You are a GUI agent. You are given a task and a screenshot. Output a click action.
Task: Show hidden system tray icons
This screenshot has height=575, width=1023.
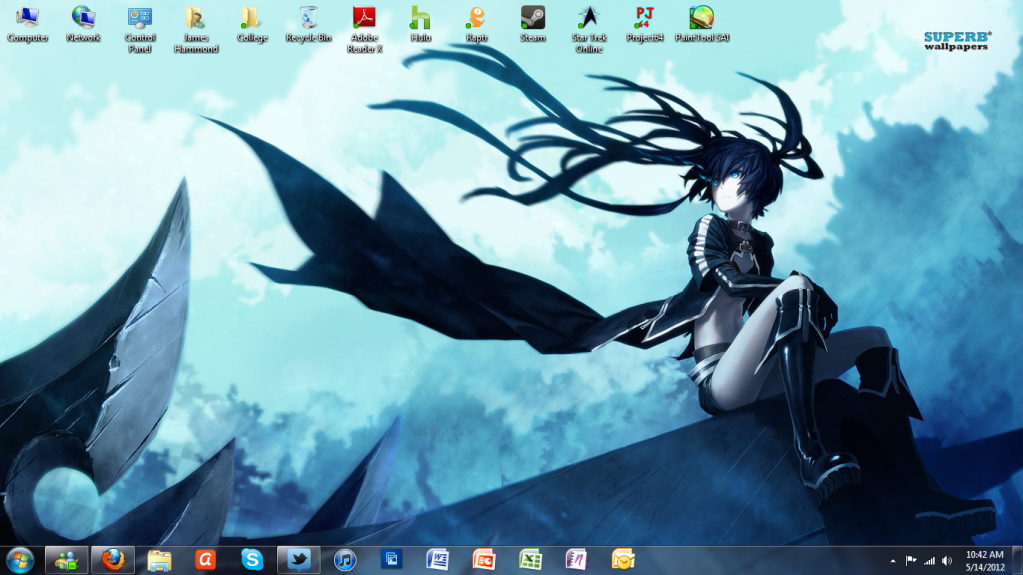pos(893,561)
